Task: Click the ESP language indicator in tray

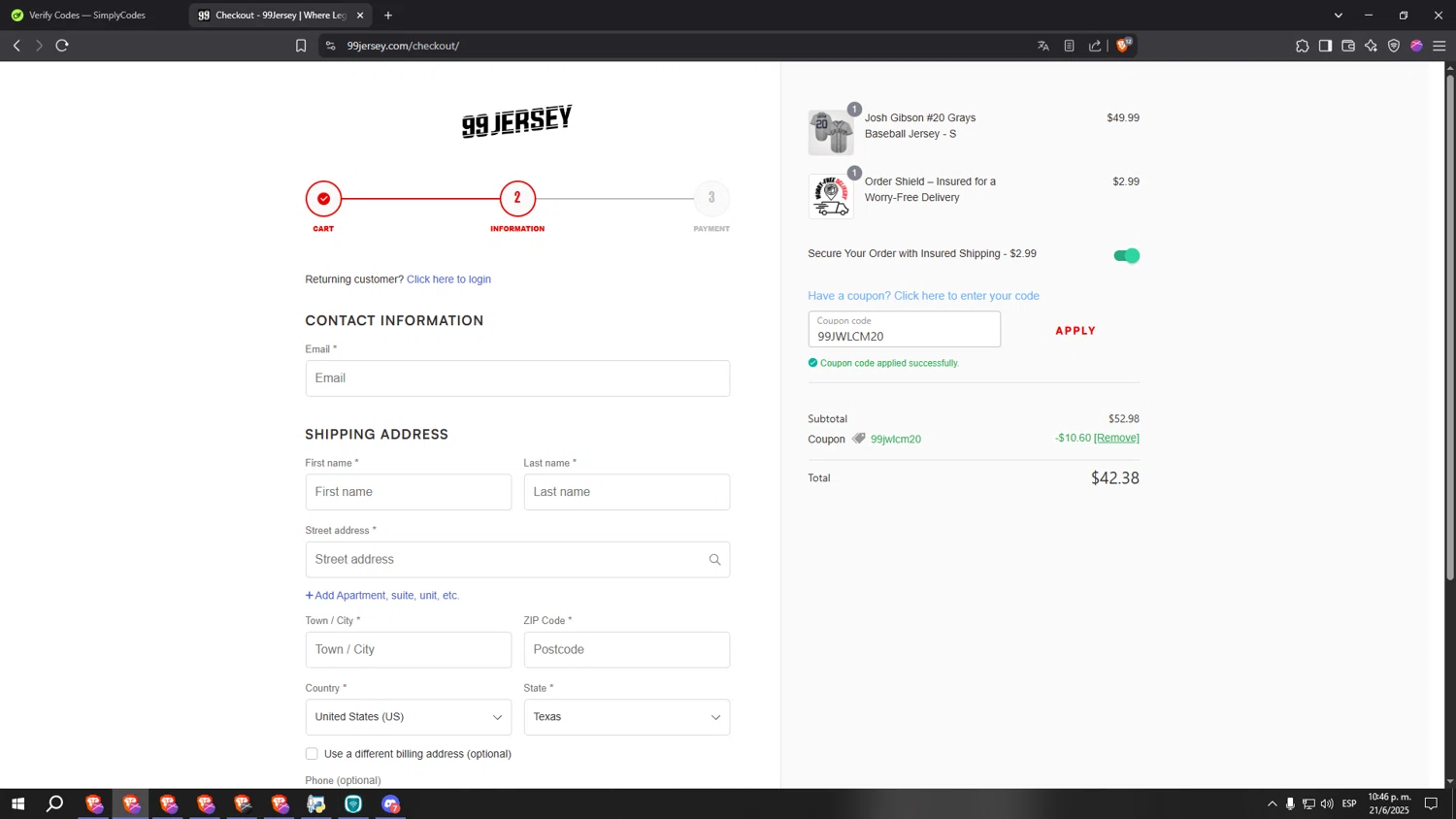Action: tap(1349, 803)
